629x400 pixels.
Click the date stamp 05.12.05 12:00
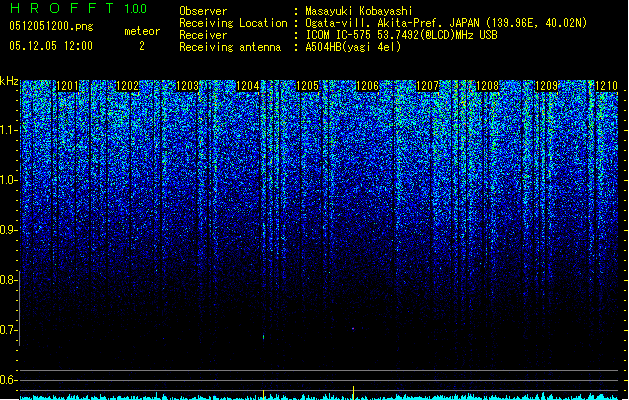51,46
